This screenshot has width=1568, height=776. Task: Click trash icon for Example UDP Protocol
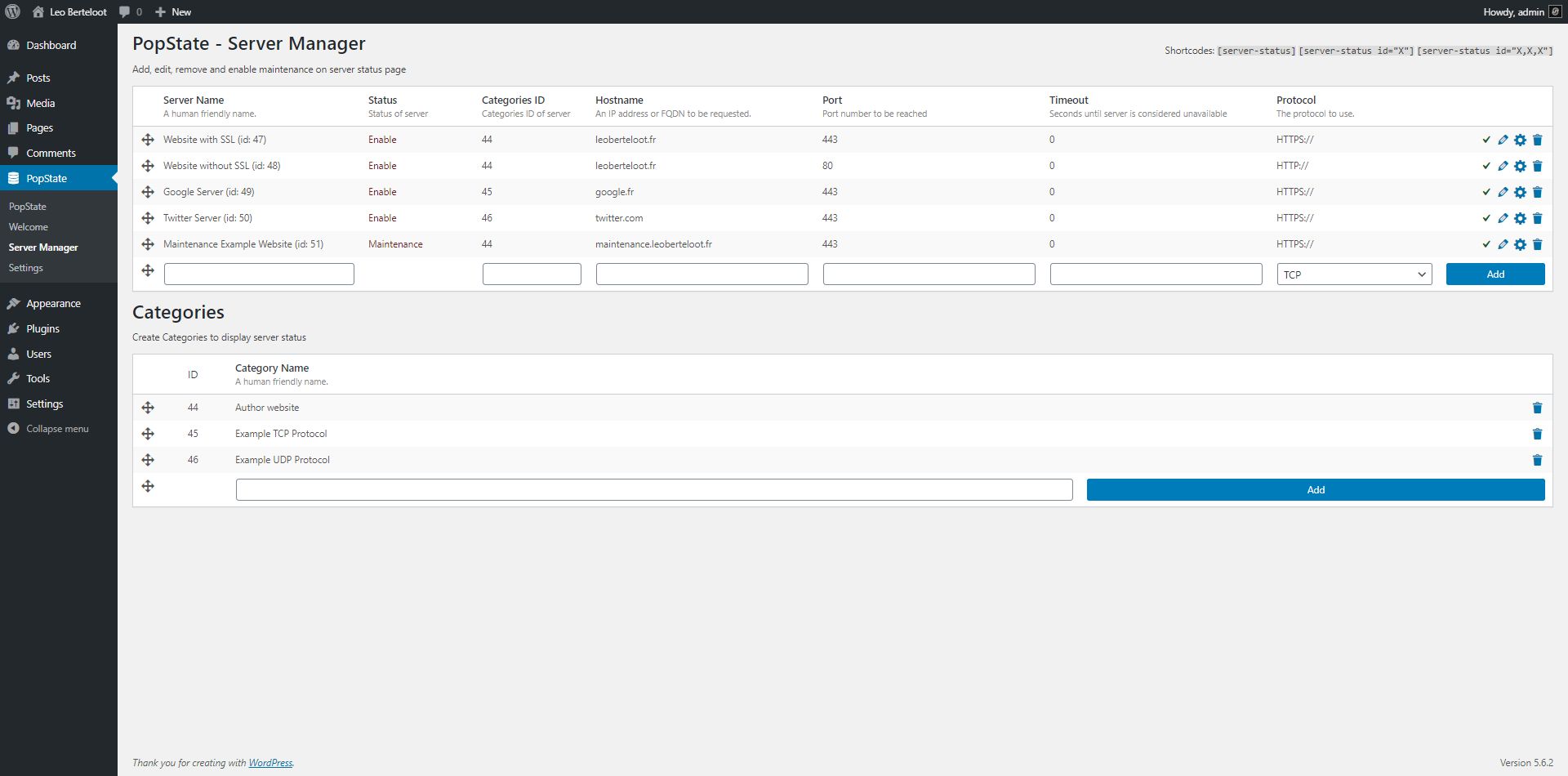1537,460
